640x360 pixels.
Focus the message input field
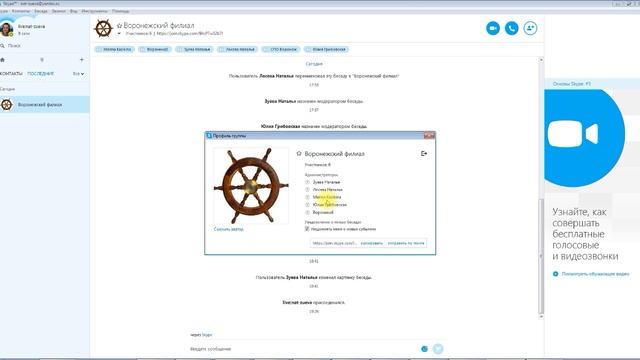302,349
